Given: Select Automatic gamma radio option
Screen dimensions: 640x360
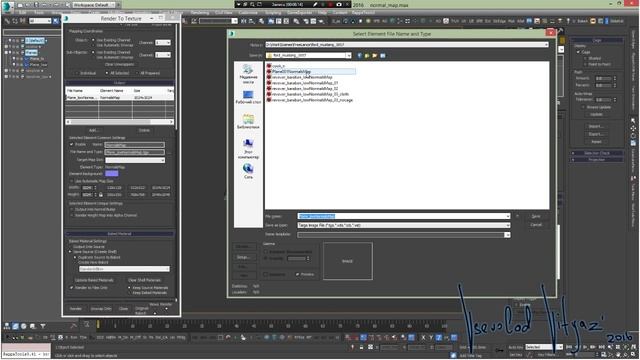Looking at the screenshot, I should tap(266, 252).
